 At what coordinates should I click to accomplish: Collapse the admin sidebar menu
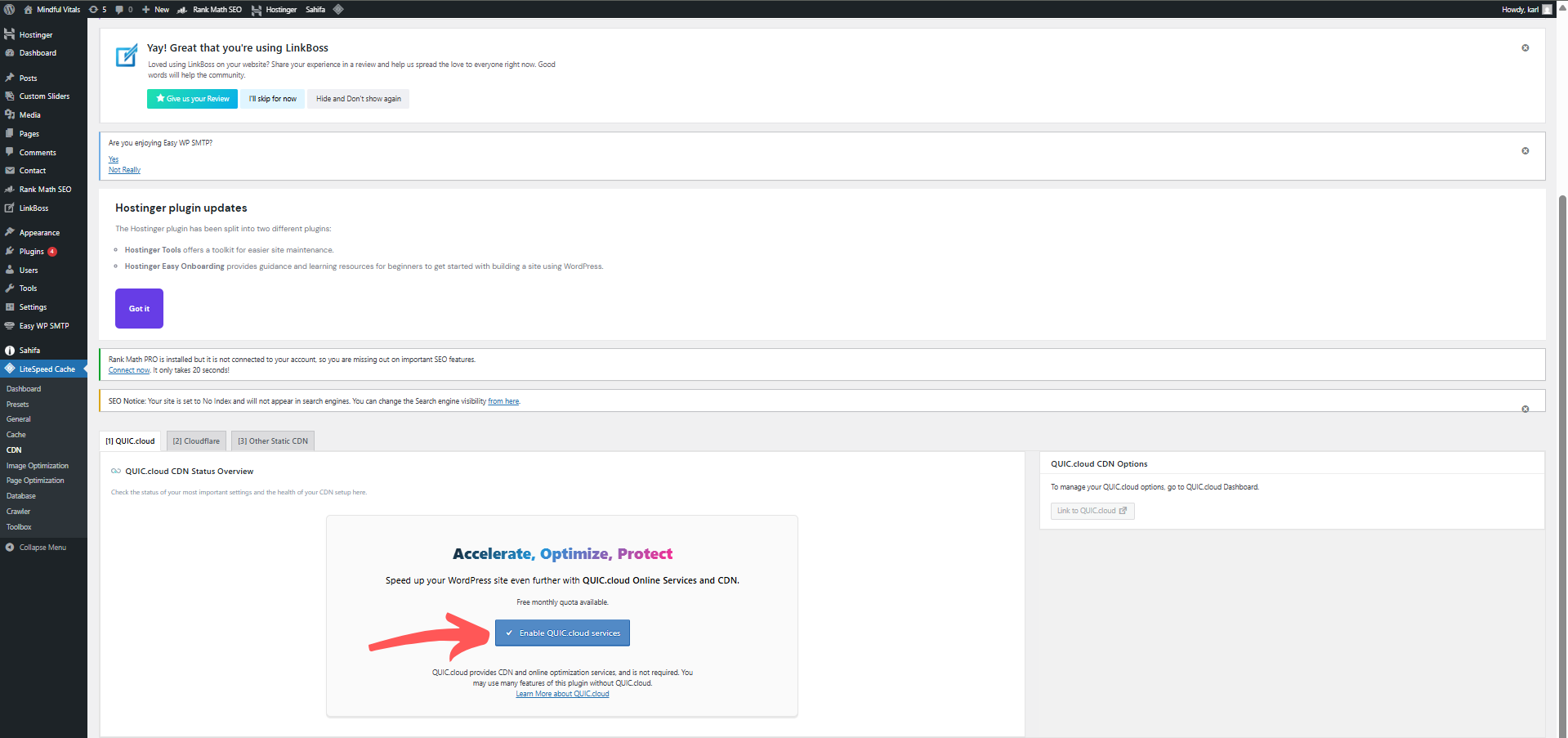36,548
